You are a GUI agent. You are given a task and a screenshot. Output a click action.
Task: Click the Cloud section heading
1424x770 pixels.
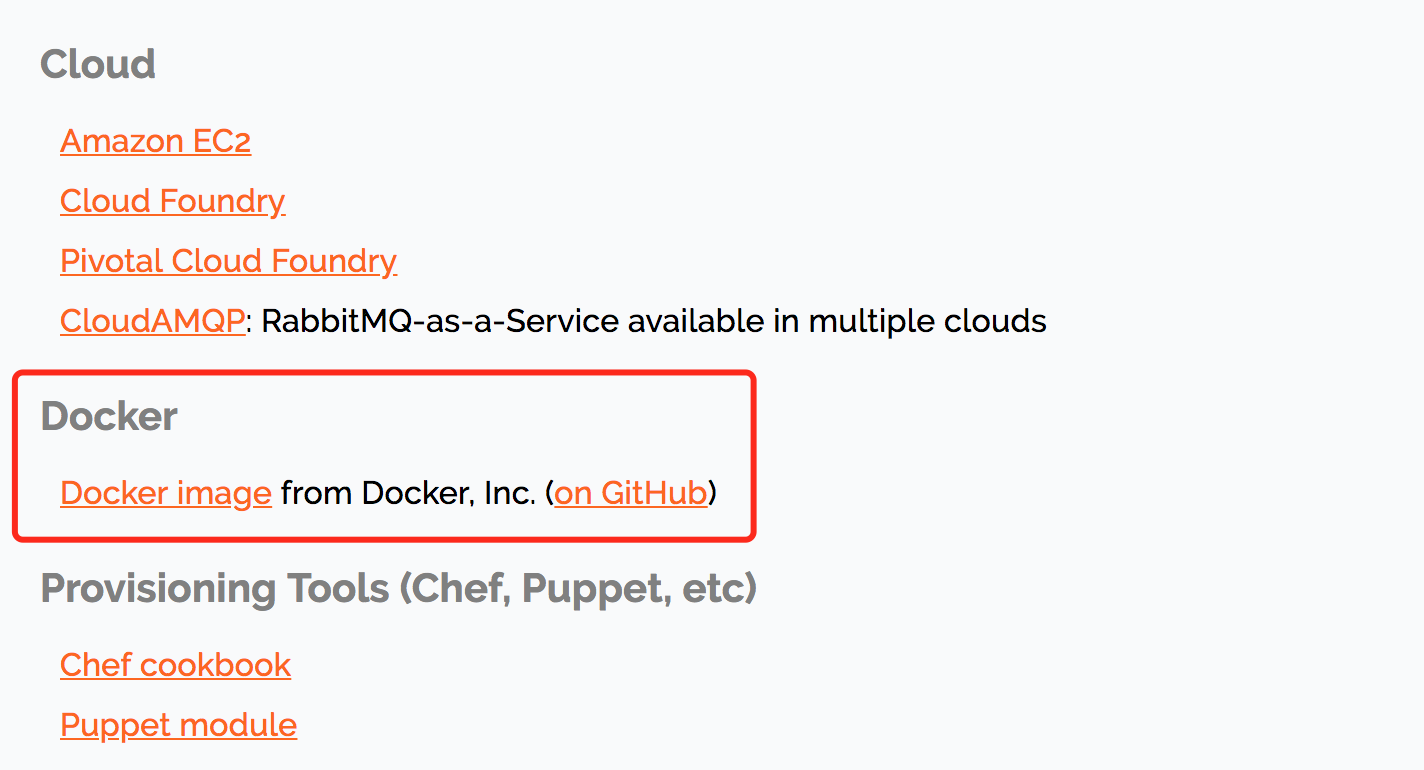98,64
